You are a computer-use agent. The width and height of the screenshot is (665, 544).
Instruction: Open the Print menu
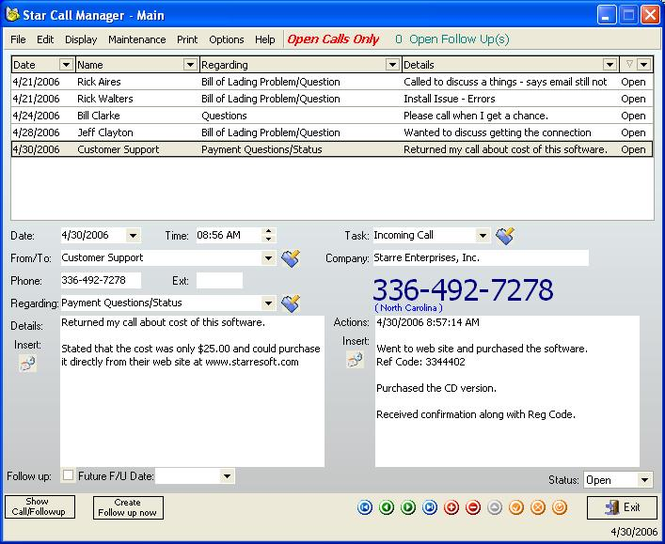click(187, 39)
